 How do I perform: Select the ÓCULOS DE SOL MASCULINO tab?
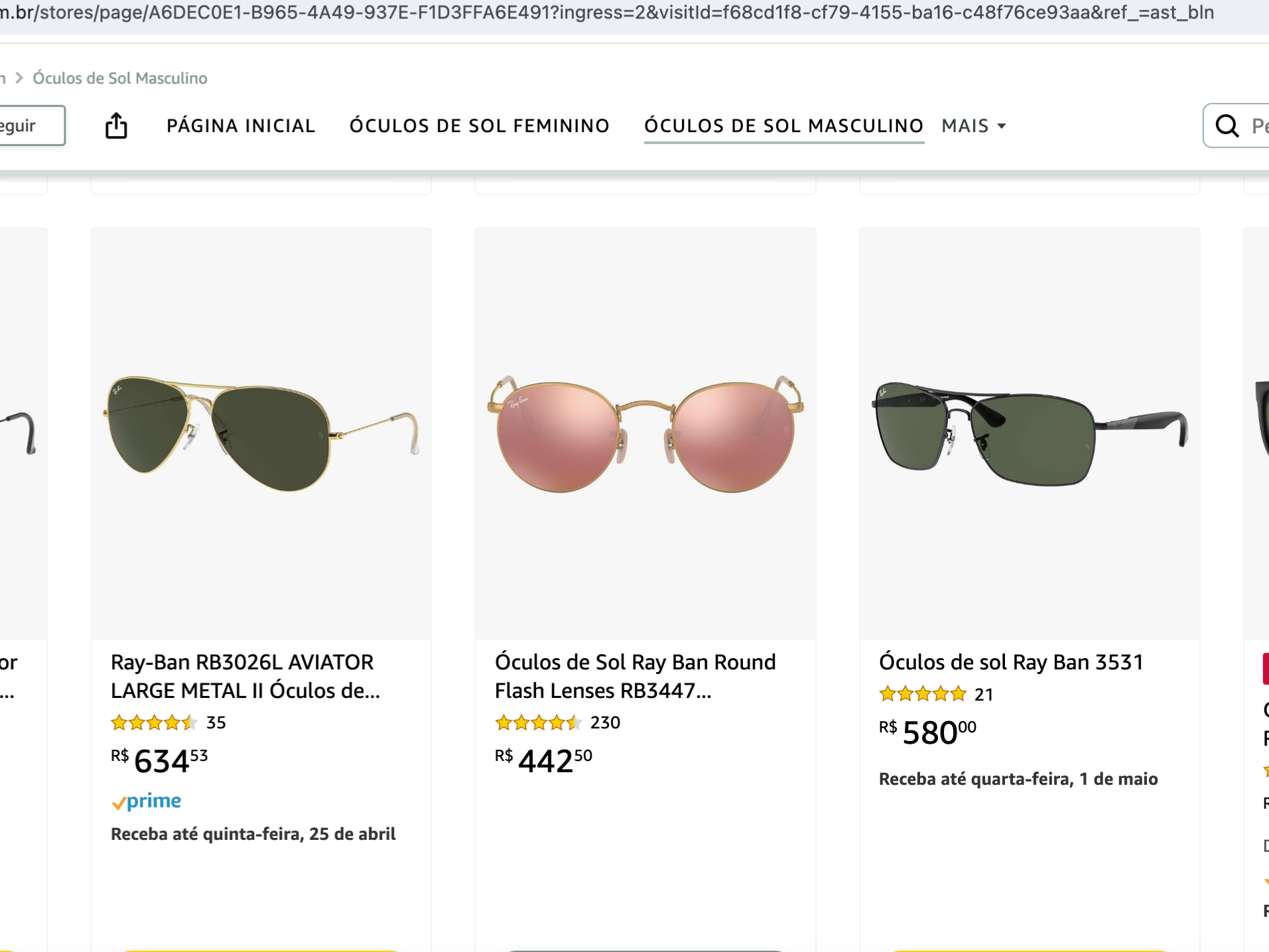coord(784,125)
